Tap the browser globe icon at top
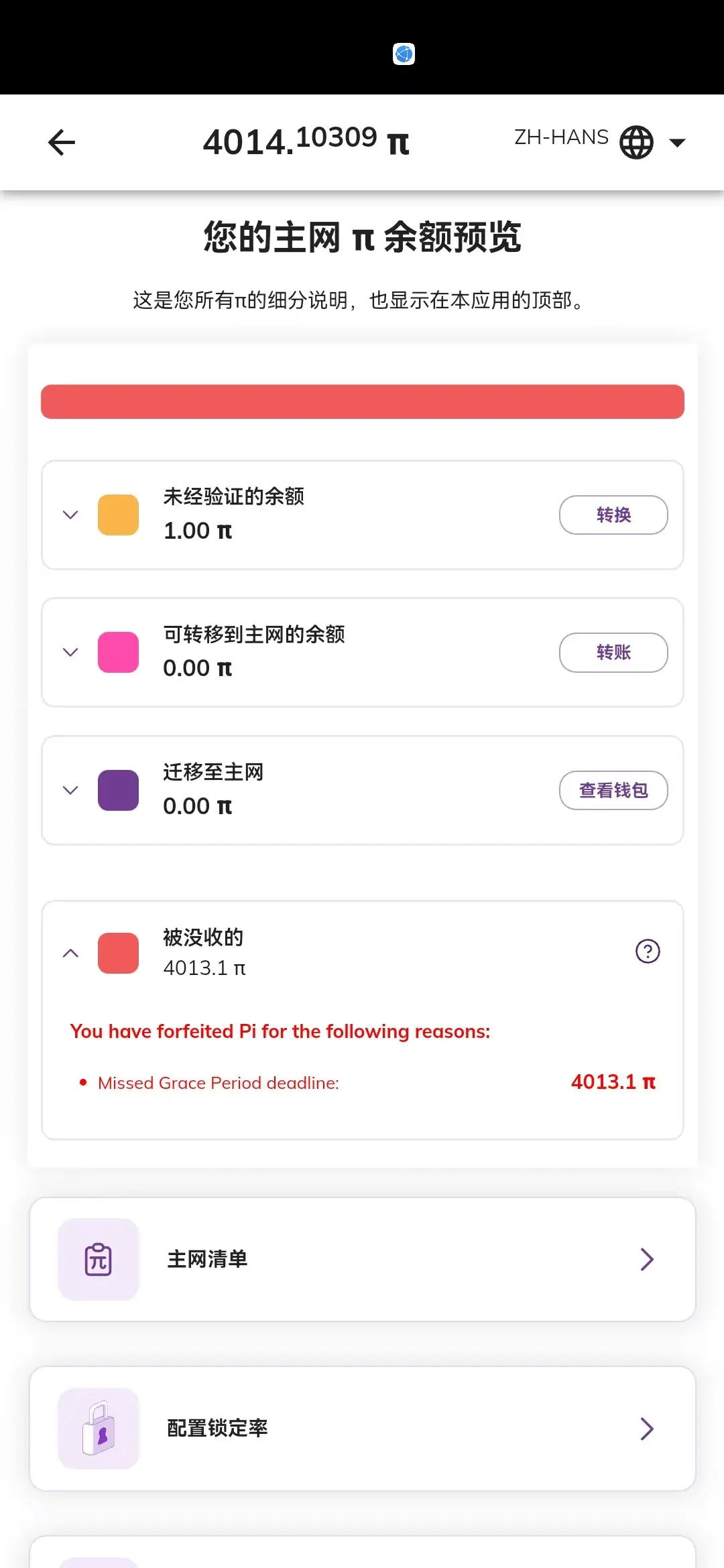724x1568 pixels. click(404, 54)
